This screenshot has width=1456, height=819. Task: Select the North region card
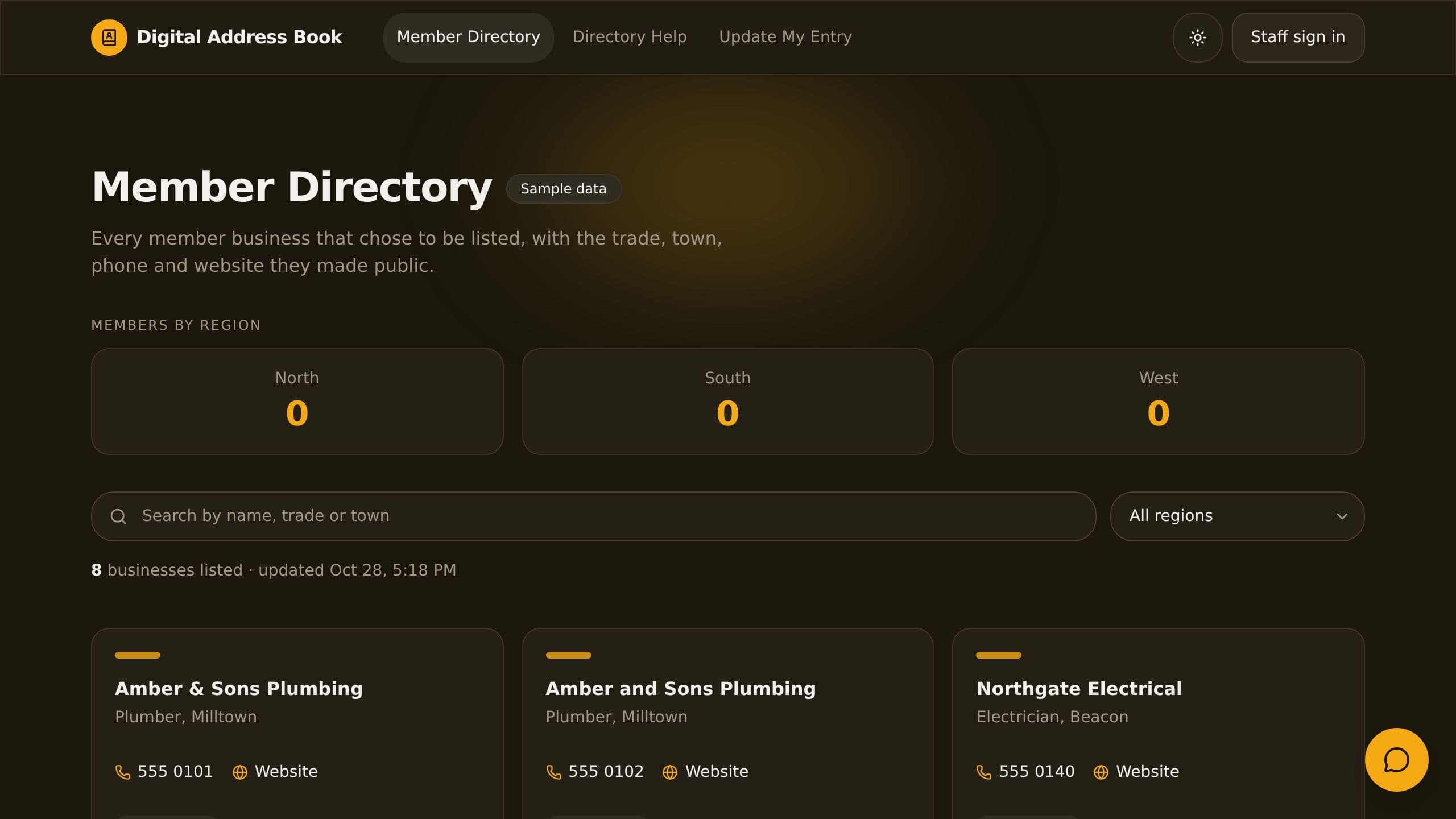pos(297,402)
